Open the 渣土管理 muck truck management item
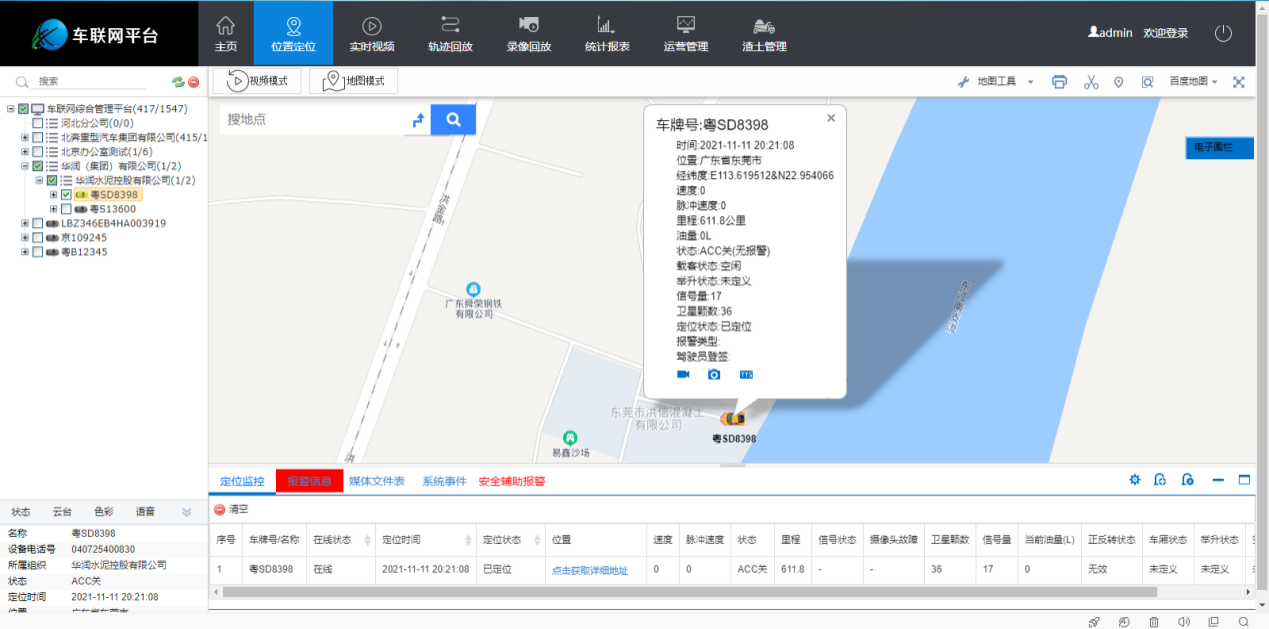 (x=764, y=33)
